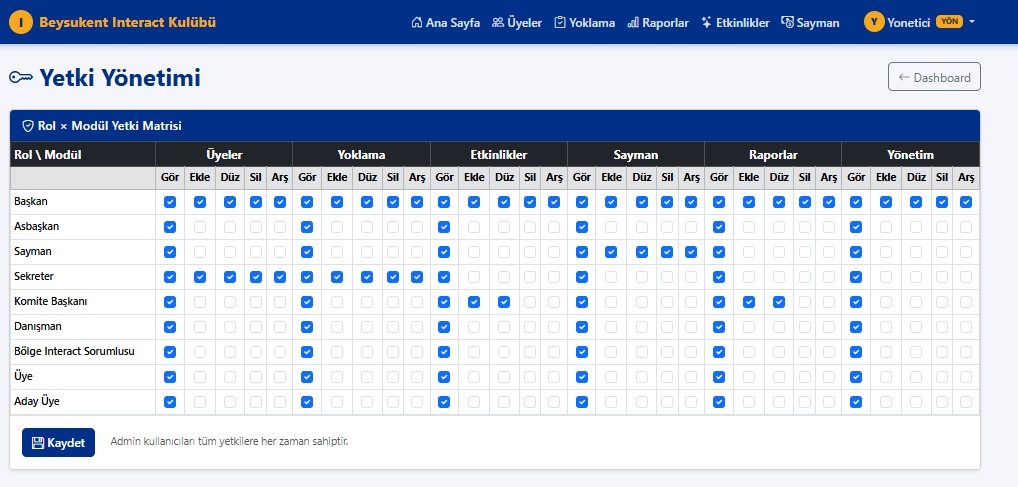Image resolution: width=1018 pixels, height=487 pixels.
Task: Check Aday Üye's Yönetim Arş checkbox
Action: pos(966,402)
